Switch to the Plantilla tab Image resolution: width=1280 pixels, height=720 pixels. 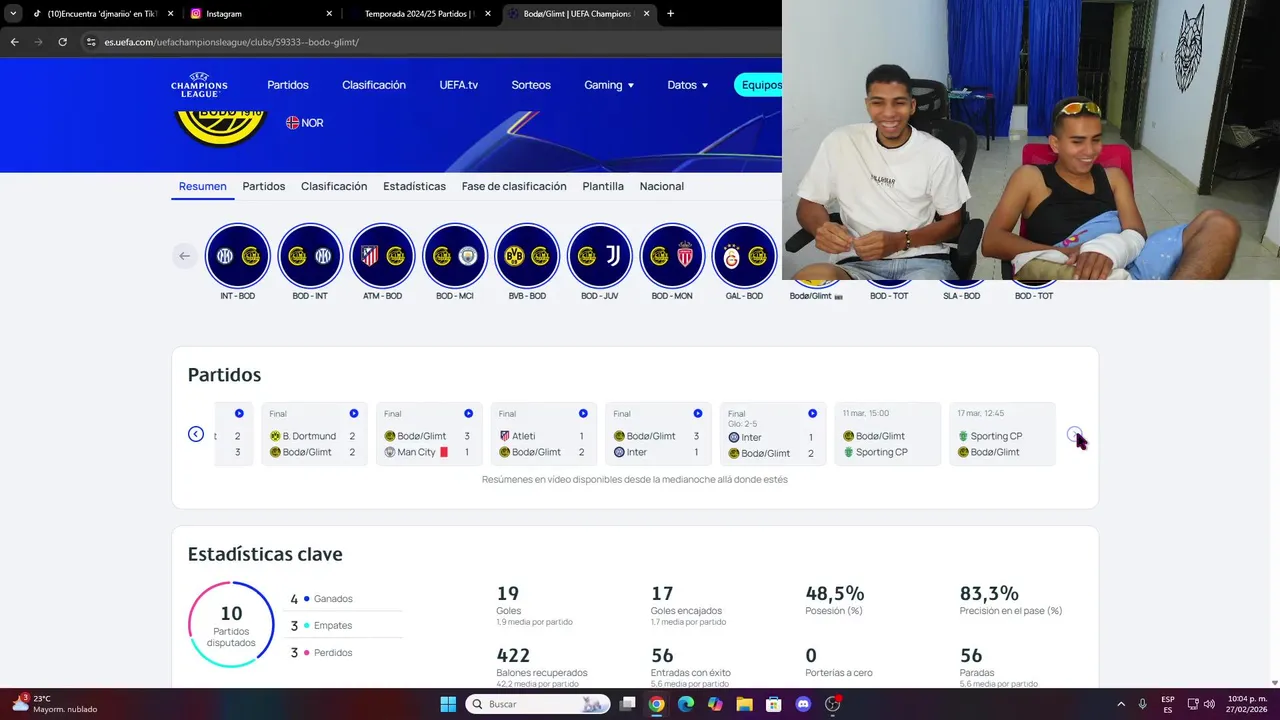tap(603, 186)
